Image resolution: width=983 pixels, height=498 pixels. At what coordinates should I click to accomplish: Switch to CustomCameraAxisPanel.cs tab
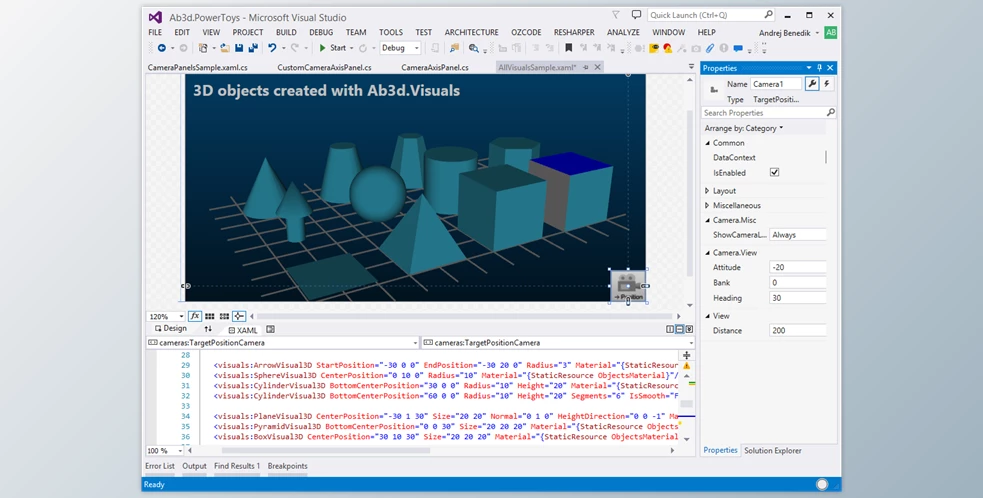(324, 68)
